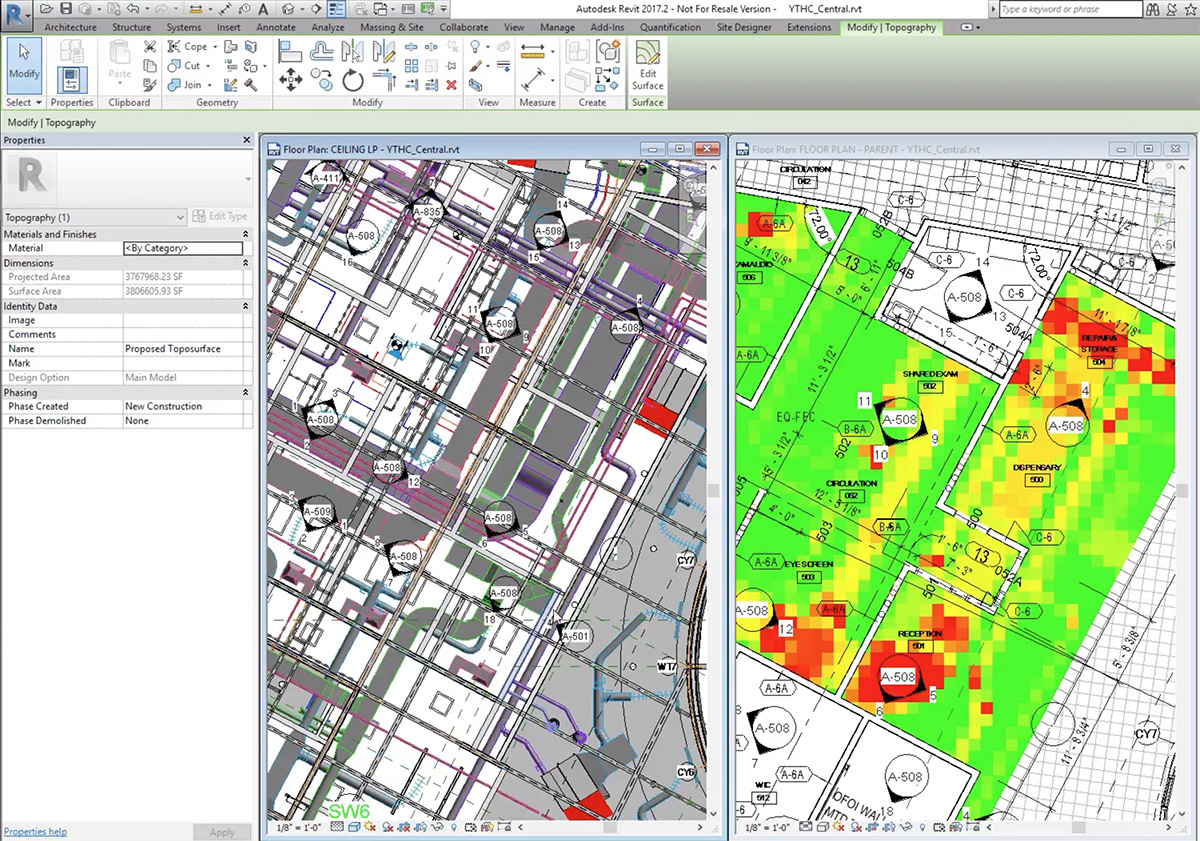
Task: Open the Collaborate ribbon tab
Action: [x=464, y=28]
